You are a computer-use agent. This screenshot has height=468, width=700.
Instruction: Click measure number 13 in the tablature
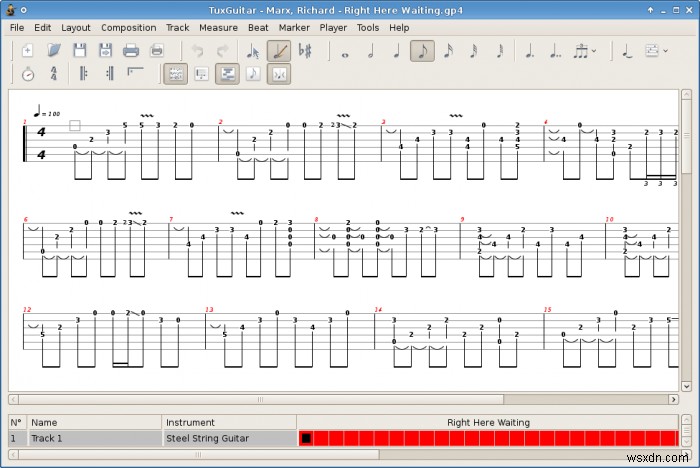tap(209, 309)
